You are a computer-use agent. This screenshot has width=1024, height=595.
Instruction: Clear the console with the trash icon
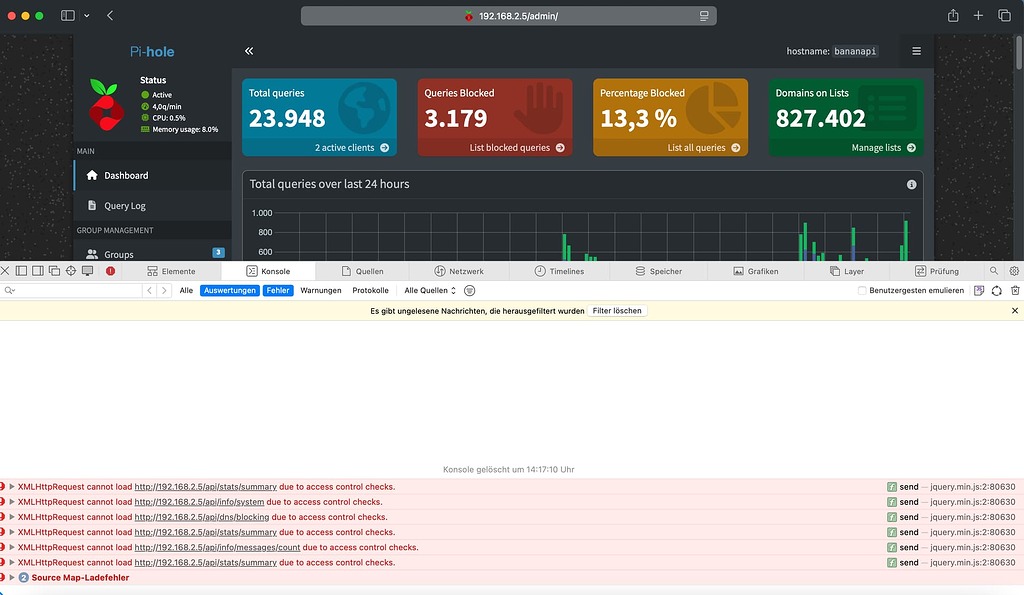(x=1015, y=291)
